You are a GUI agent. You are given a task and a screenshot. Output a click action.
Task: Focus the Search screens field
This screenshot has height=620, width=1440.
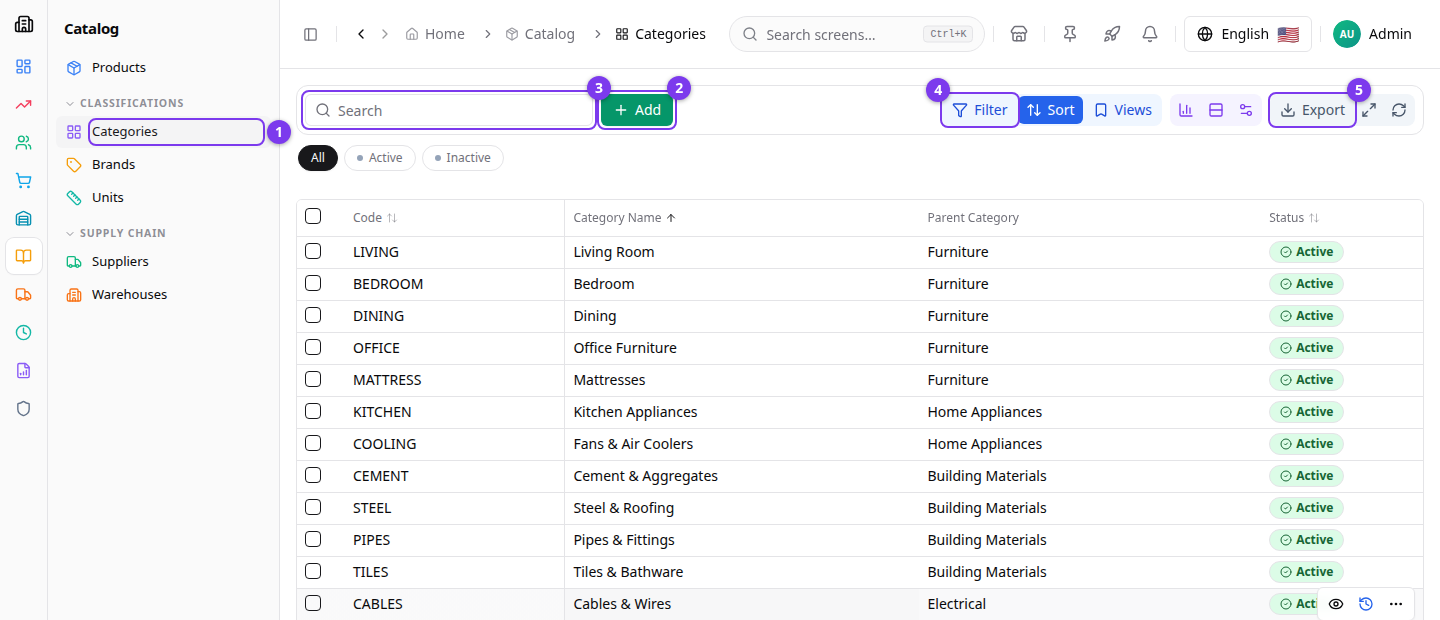[857, 34]
